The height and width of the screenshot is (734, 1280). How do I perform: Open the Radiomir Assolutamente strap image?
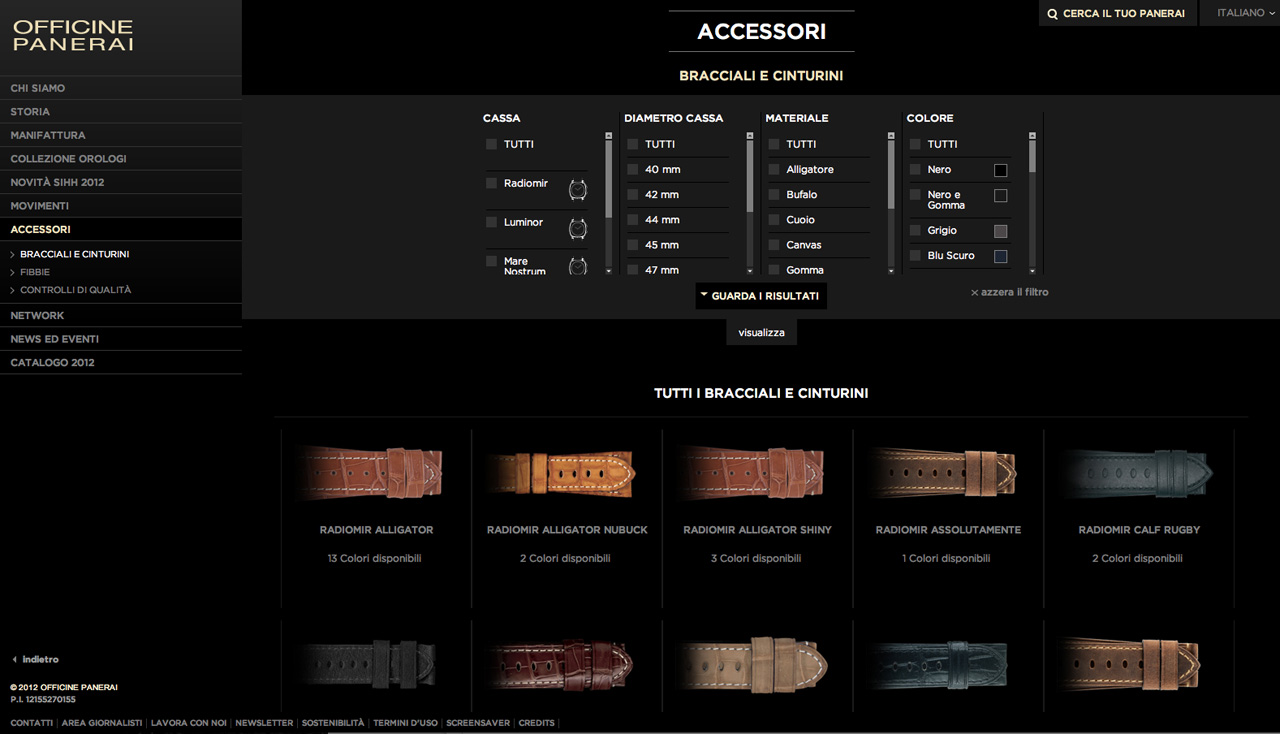coord(948,474)
